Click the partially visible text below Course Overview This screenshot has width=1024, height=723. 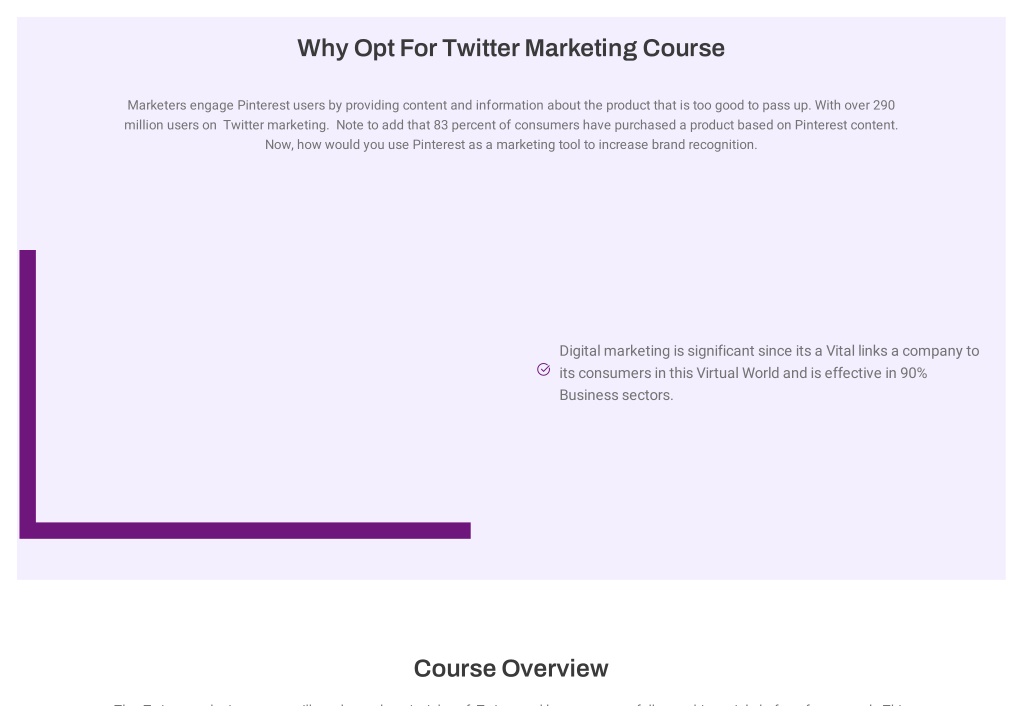click(x=511, y=707)
